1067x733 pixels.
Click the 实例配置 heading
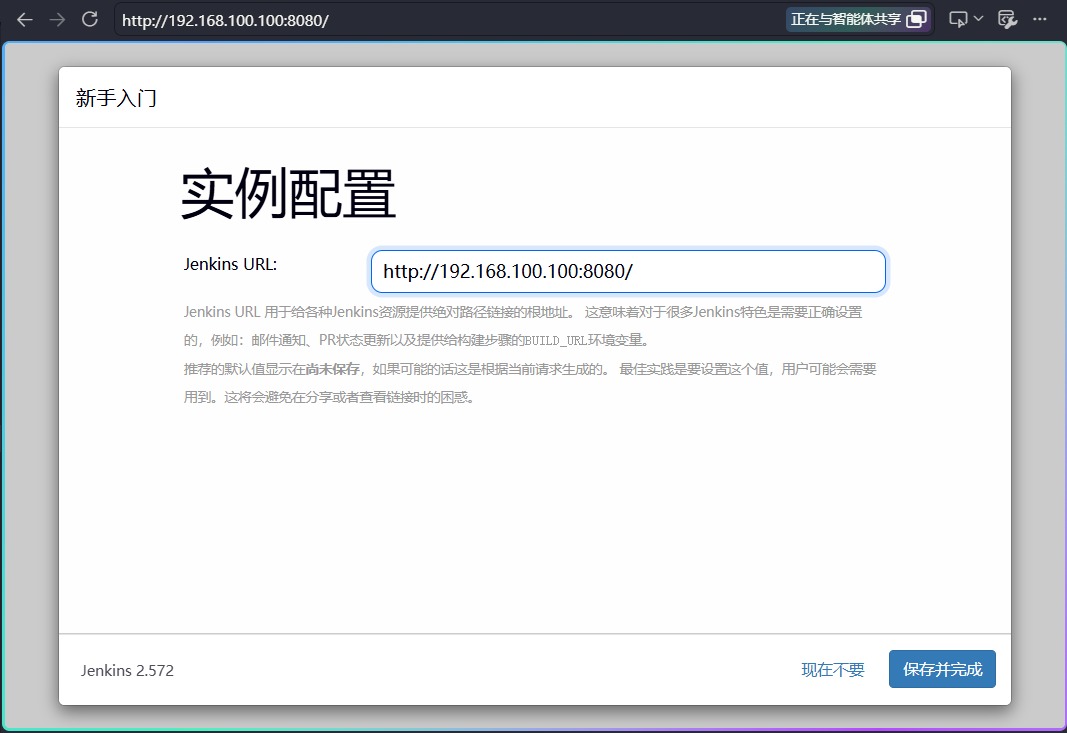[288, 195]
